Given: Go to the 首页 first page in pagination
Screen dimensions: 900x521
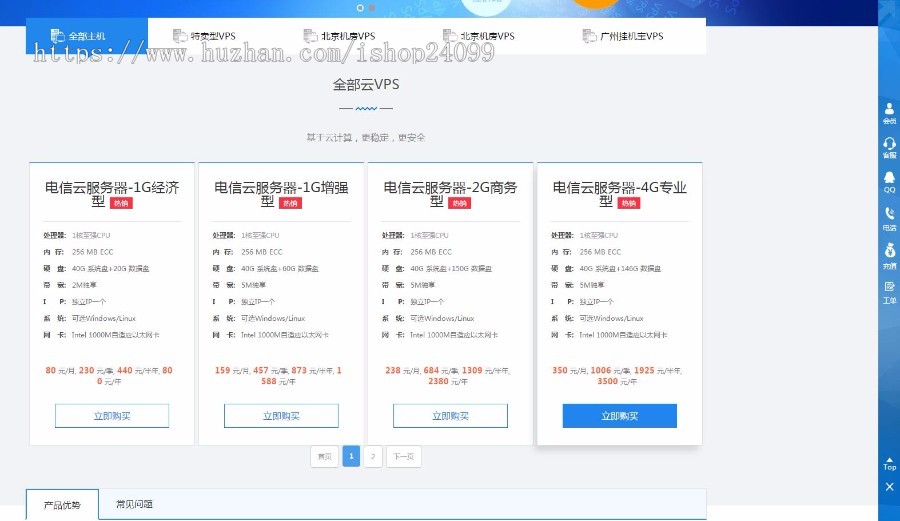Looking at the screenshot, I should [324, 457].
